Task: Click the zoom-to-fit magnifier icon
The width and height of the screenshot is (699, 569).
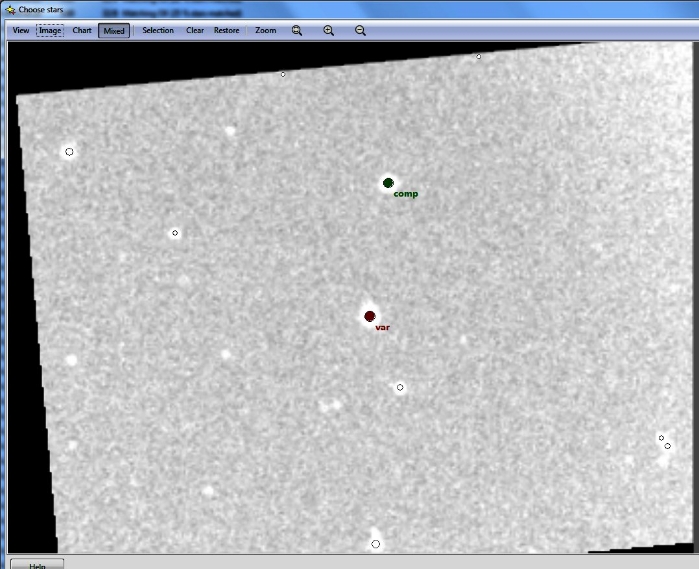Action: tap(297, 30)
